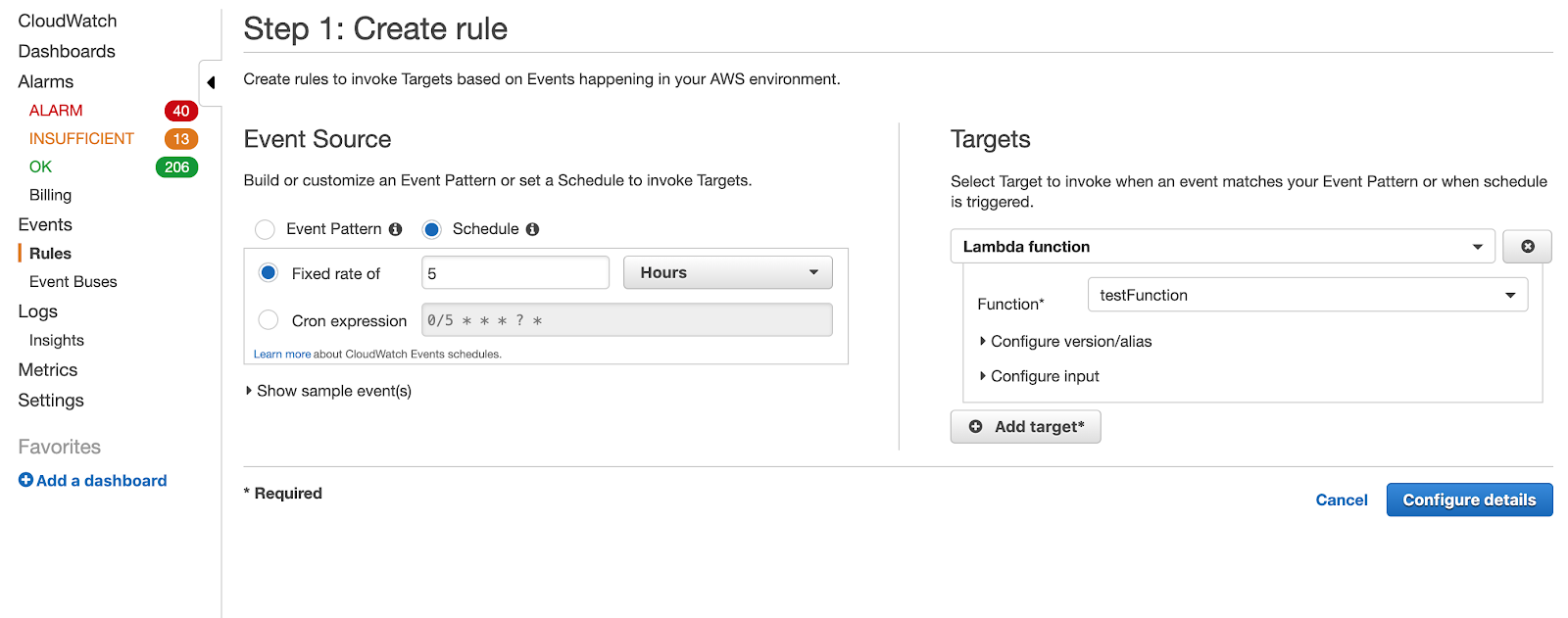Click the OK count badge showing 206
This screenshot has width=1568, height=618.
coord(177,167)
